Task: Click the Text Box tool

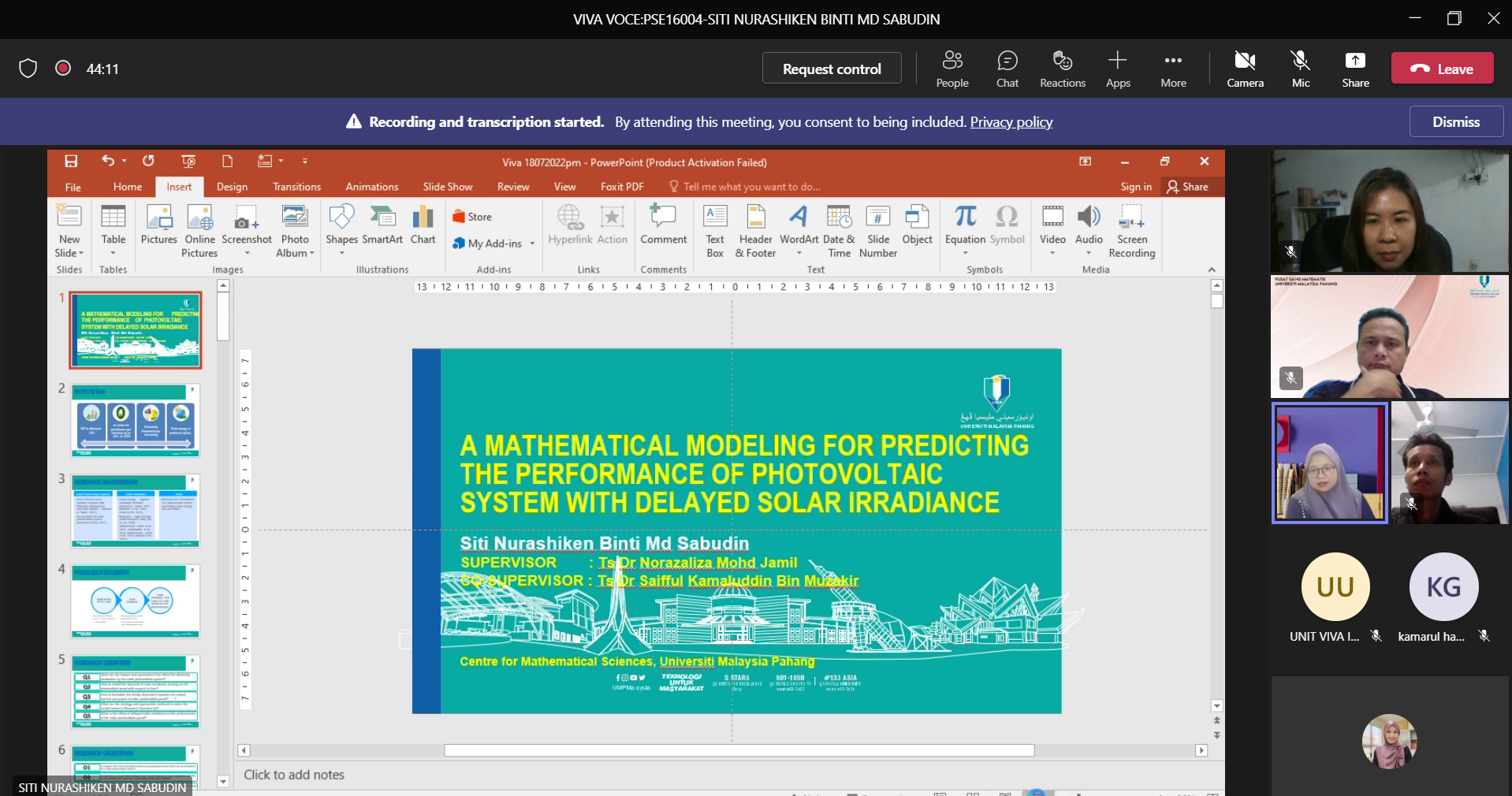Action: click(x=715, y=231)
